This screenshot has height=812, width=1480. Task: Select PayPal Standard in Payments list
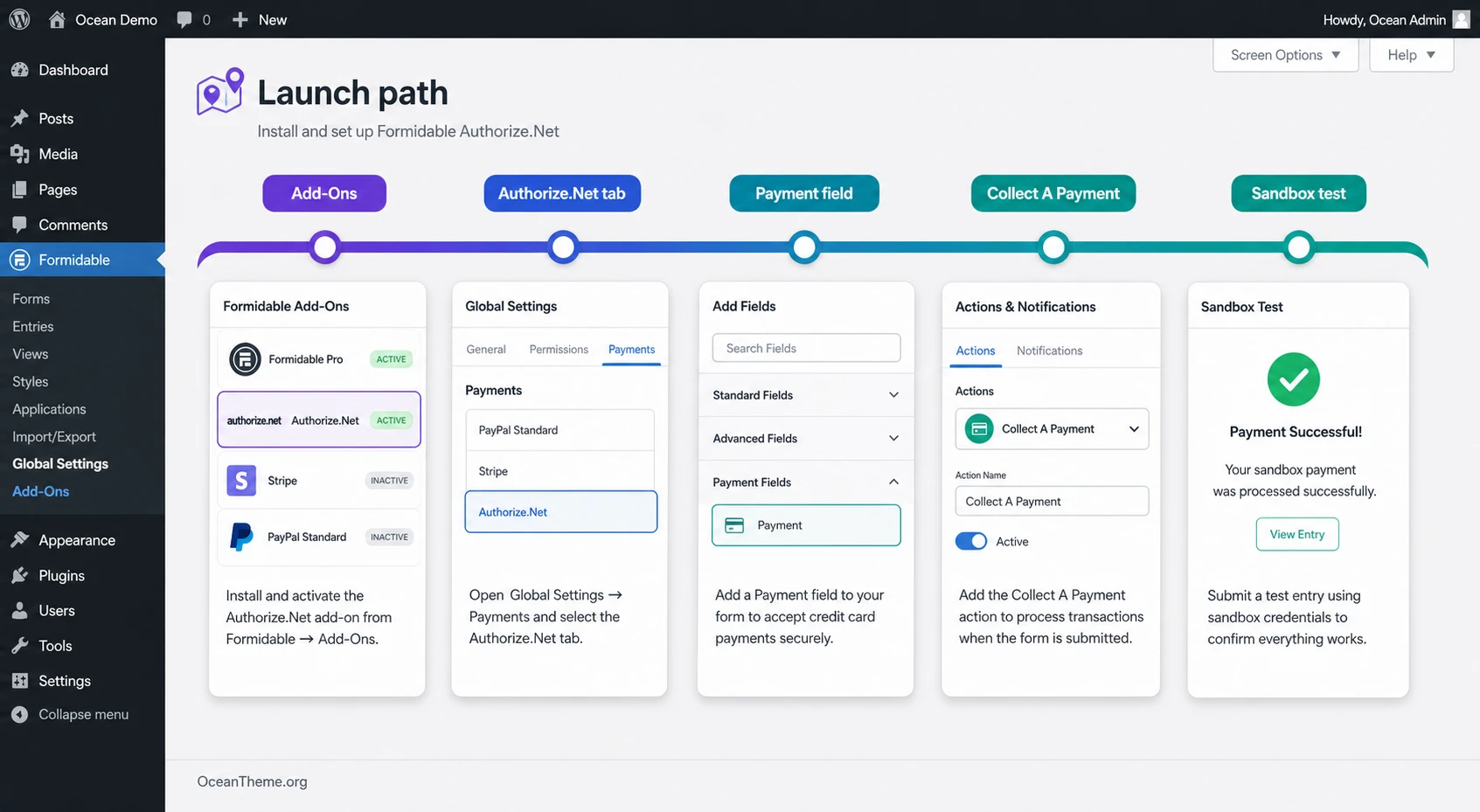(559, 430)
